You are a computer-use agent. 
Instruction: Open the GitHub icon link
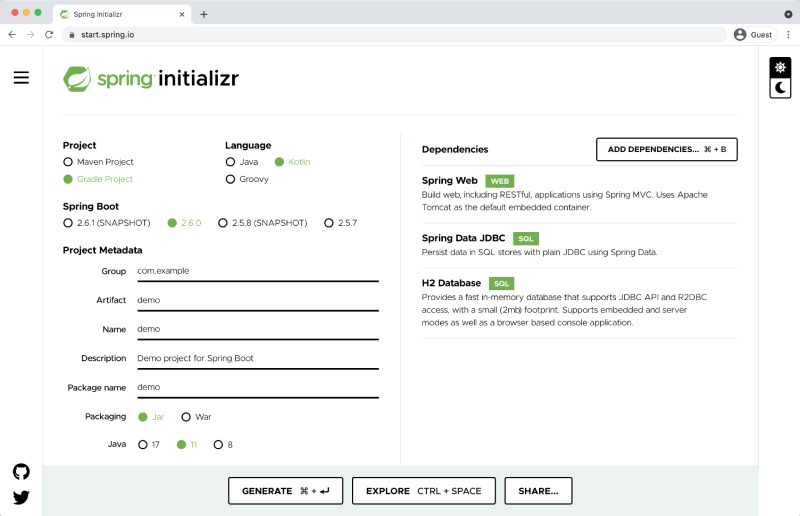click(21, 472)
